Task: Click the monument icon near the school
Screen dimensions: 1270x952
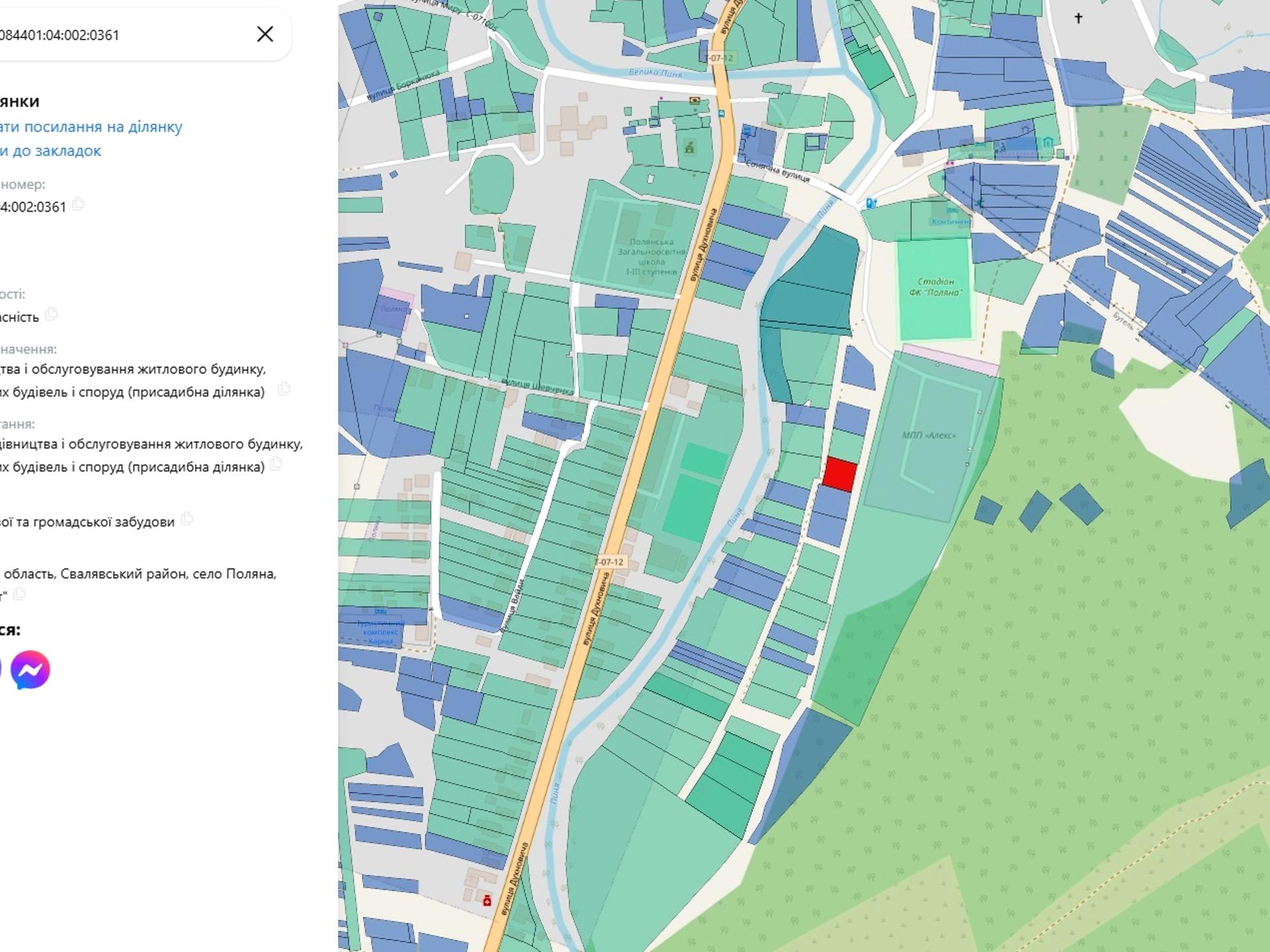Action: (689, 147)
